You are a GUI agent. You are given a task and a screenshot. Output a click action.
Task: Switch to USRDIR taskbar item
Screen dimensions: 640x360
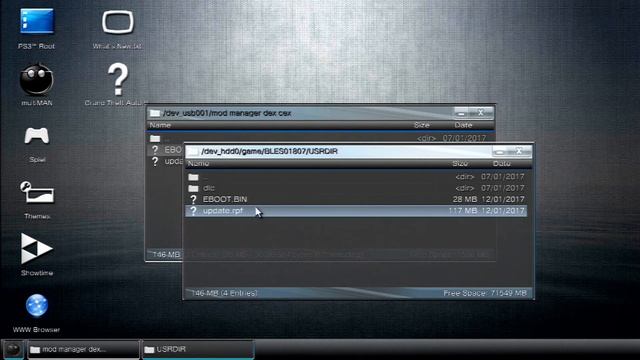198,349
